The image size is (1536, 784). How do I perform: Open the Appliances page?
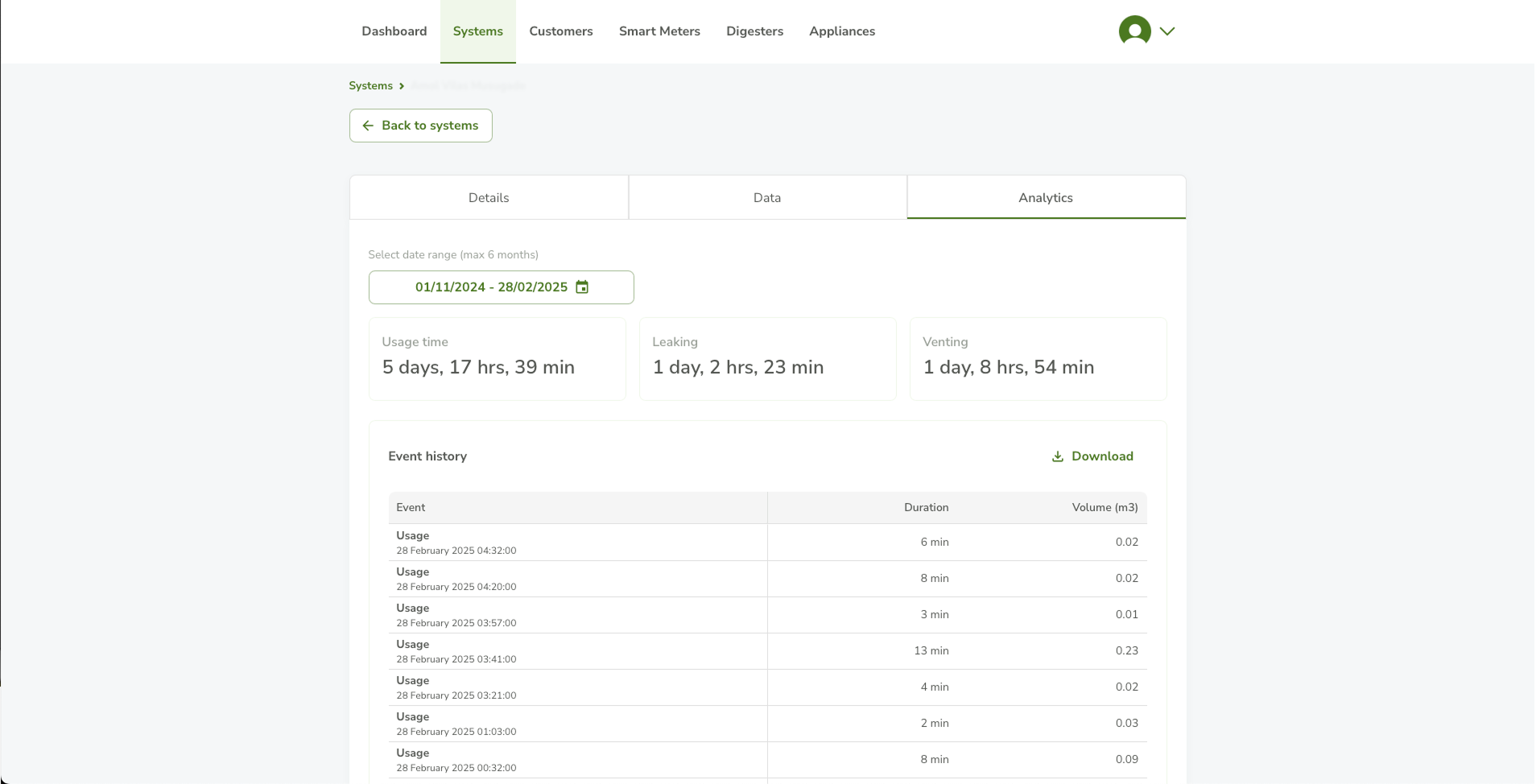pos(842,31)
